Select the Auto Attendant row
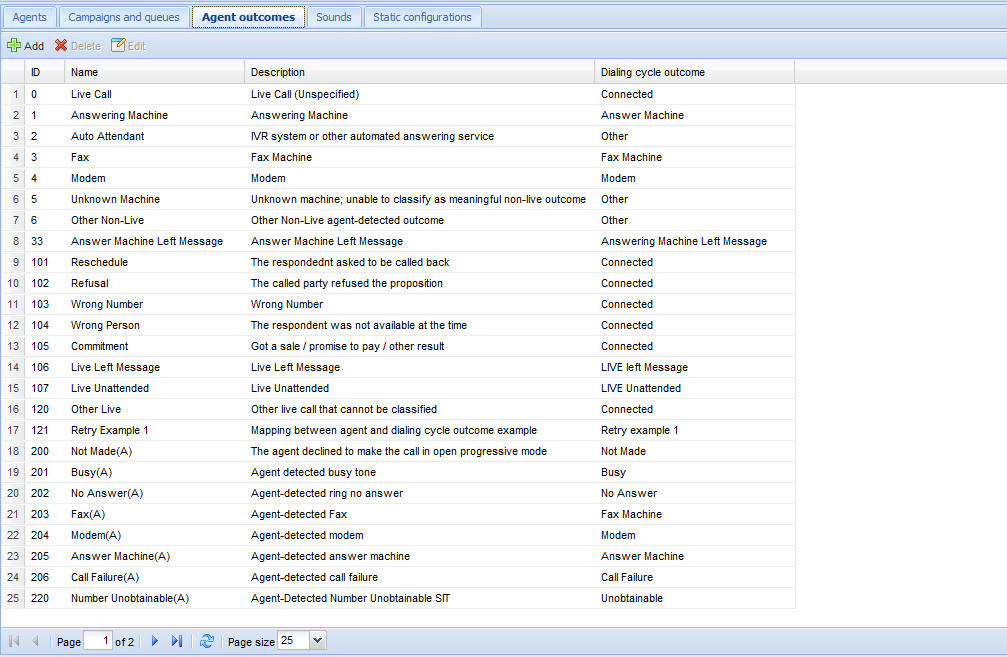 click(398, 136)
